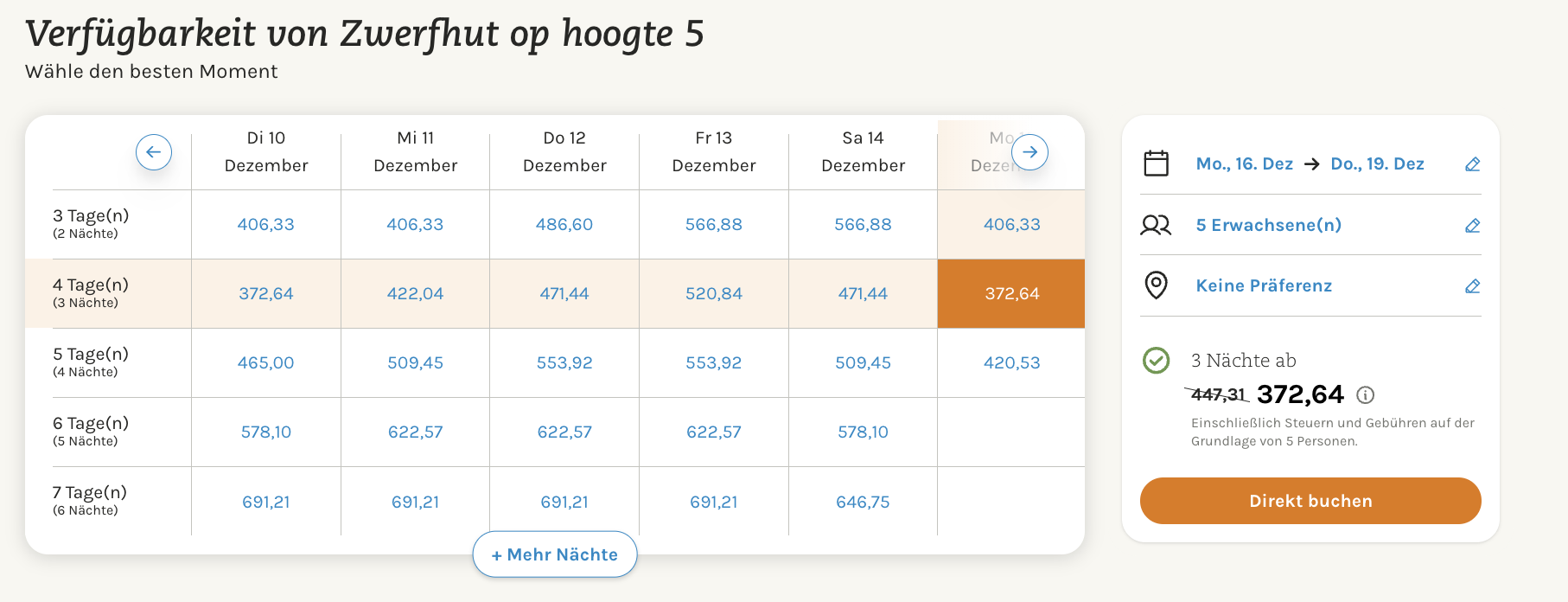Edit the travel dates with pencil icon

1473,164
